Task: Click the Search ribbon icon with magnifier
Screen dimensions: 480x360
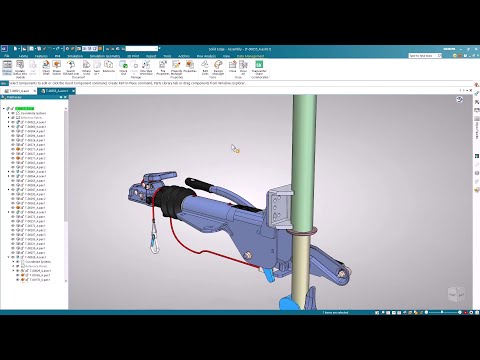Action: 71,68
